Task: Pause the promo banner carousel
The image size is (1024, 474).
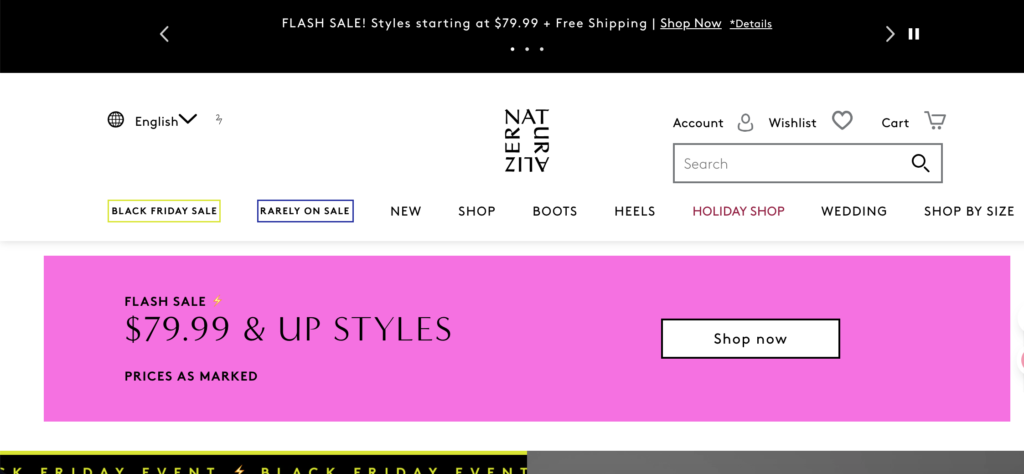Action: (x=914, y=34)
